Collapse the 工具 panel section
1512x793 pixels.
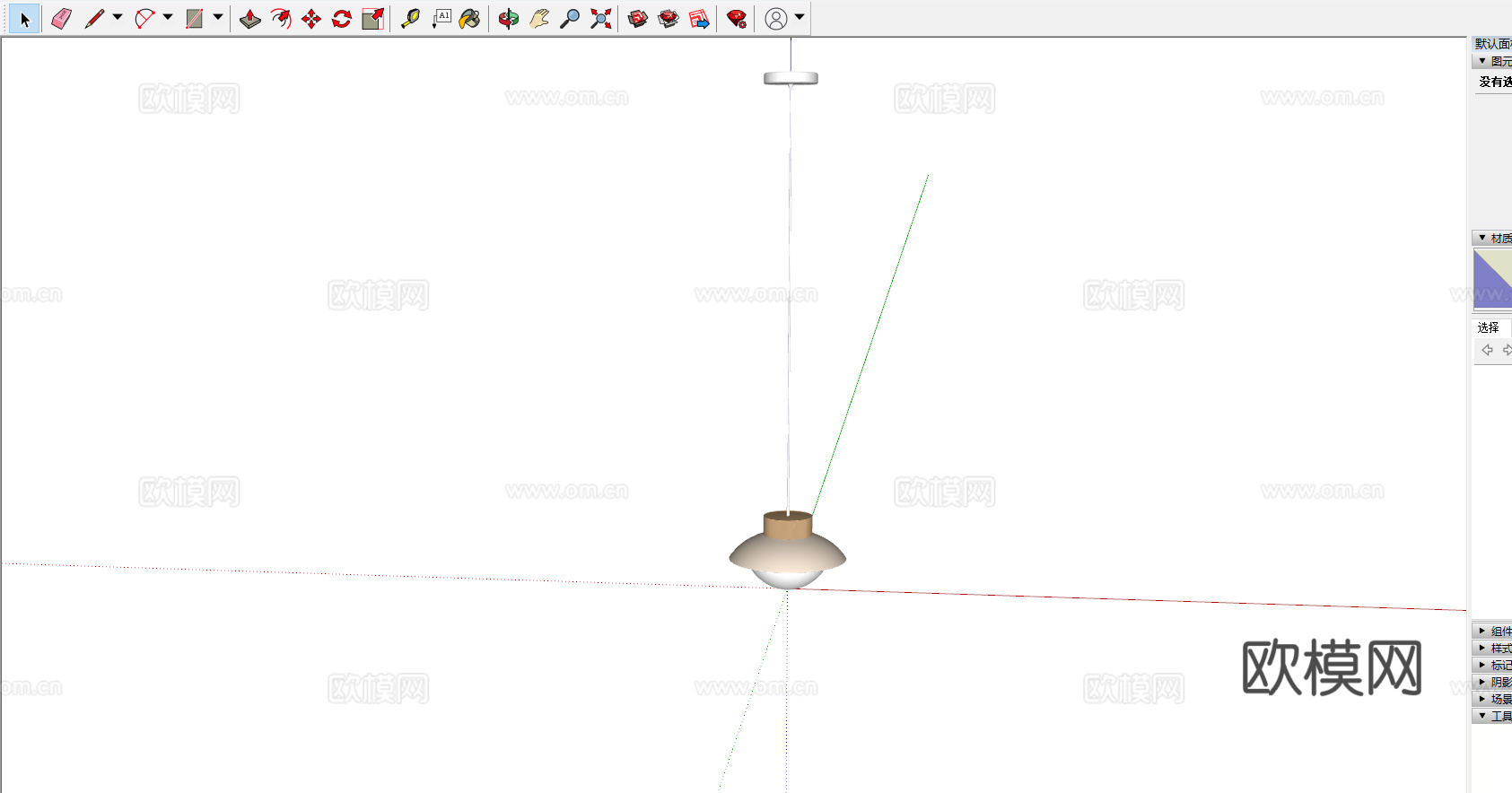click(x=1482, y=716)
